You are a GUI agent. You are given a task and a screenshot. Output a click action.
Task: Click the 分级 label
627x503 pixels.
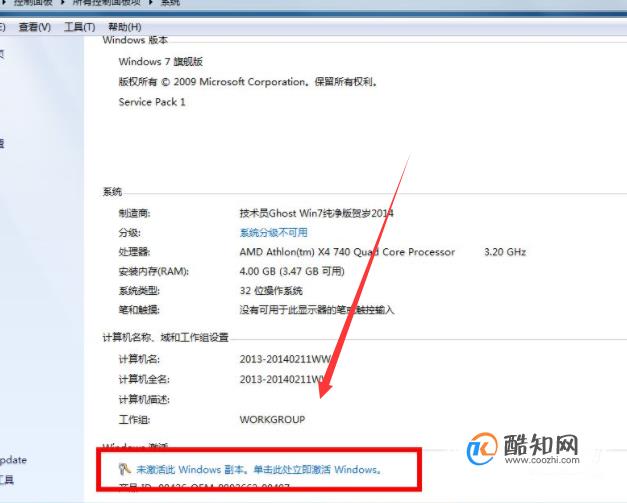(130, 232)
